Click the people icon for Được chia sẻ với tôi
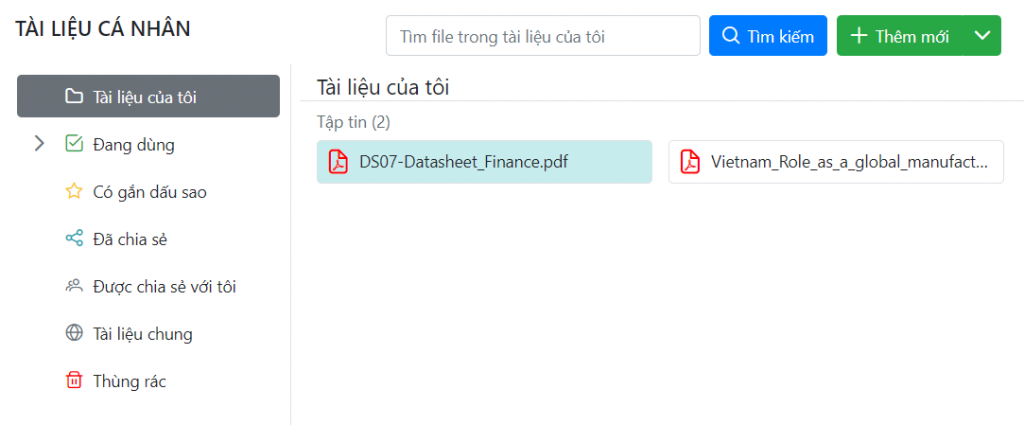This screenshot has height=425, width=1024. pyautogui.click(x=74, y=286)
